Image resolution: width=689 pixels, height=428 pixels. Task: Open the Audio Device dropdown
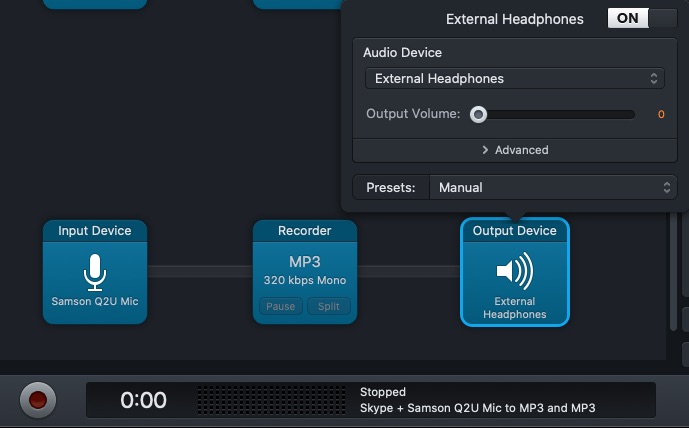click(x=515, y=79)
